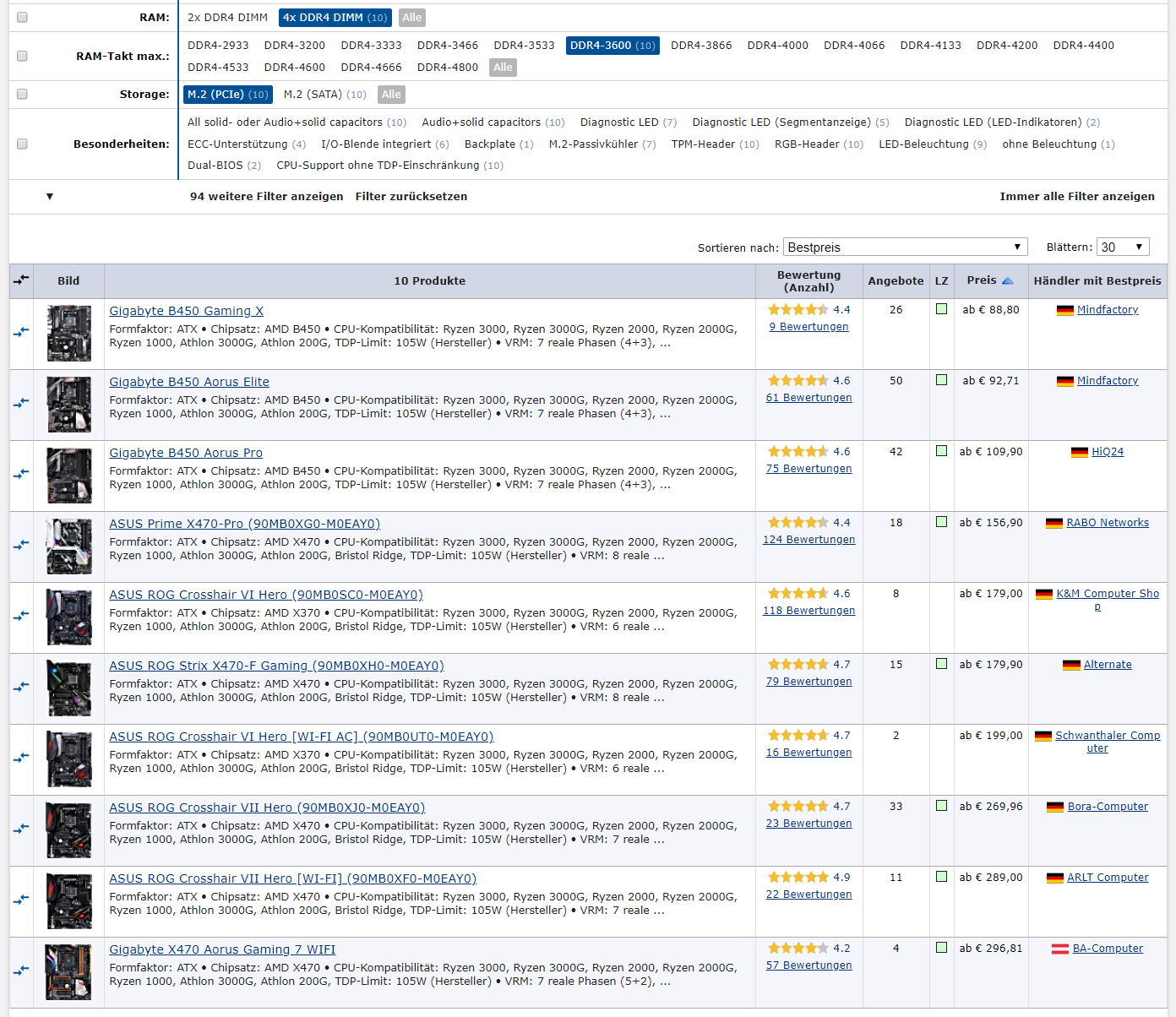This screenshot has height=1017, width=1176.
Task: Click Filter zurücksetzen link
Action: [x=411, y=196]
